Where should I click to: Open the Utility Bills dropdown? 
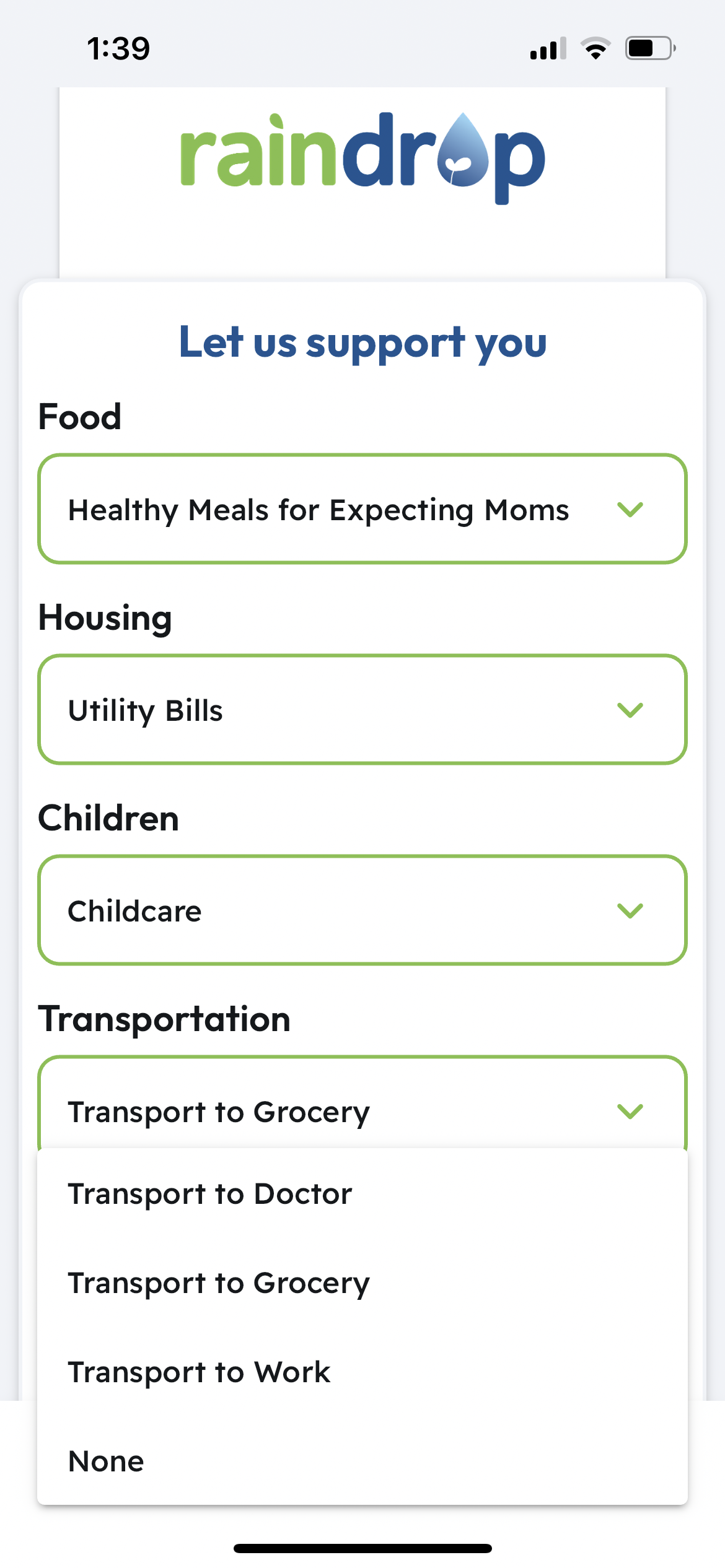(362, 710)
